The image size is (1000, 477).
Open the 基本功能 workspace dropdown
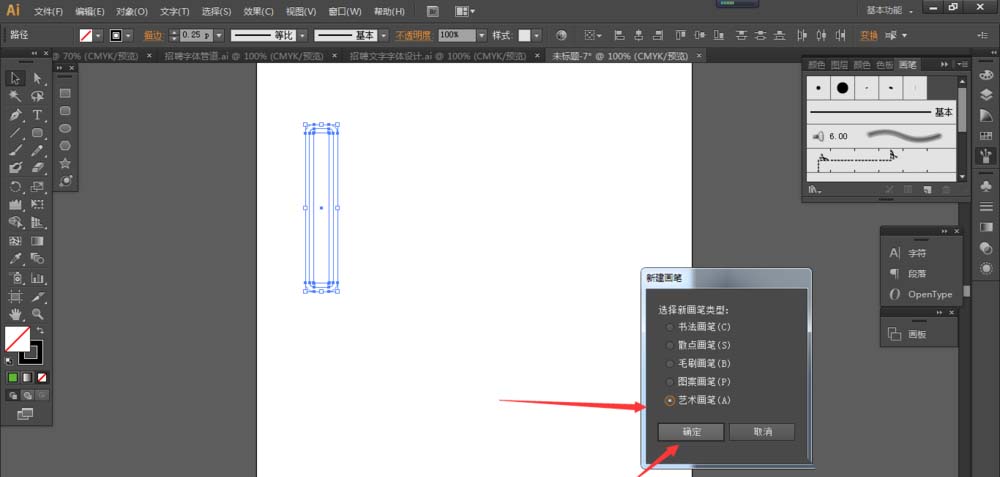click(x=890, y=11)
